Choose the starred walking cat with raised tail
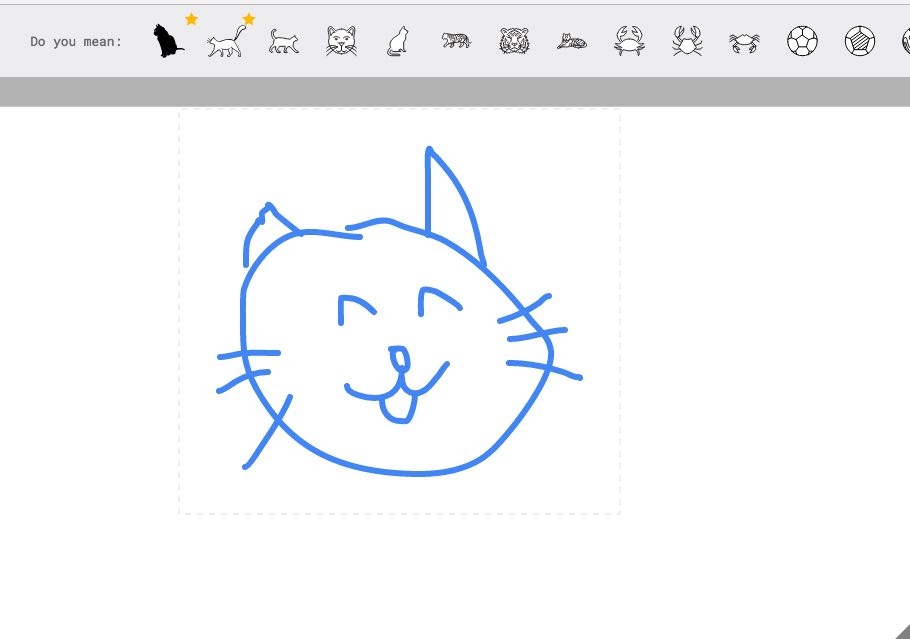This screenshot has width=910, height=639. [x=226, y=41]
